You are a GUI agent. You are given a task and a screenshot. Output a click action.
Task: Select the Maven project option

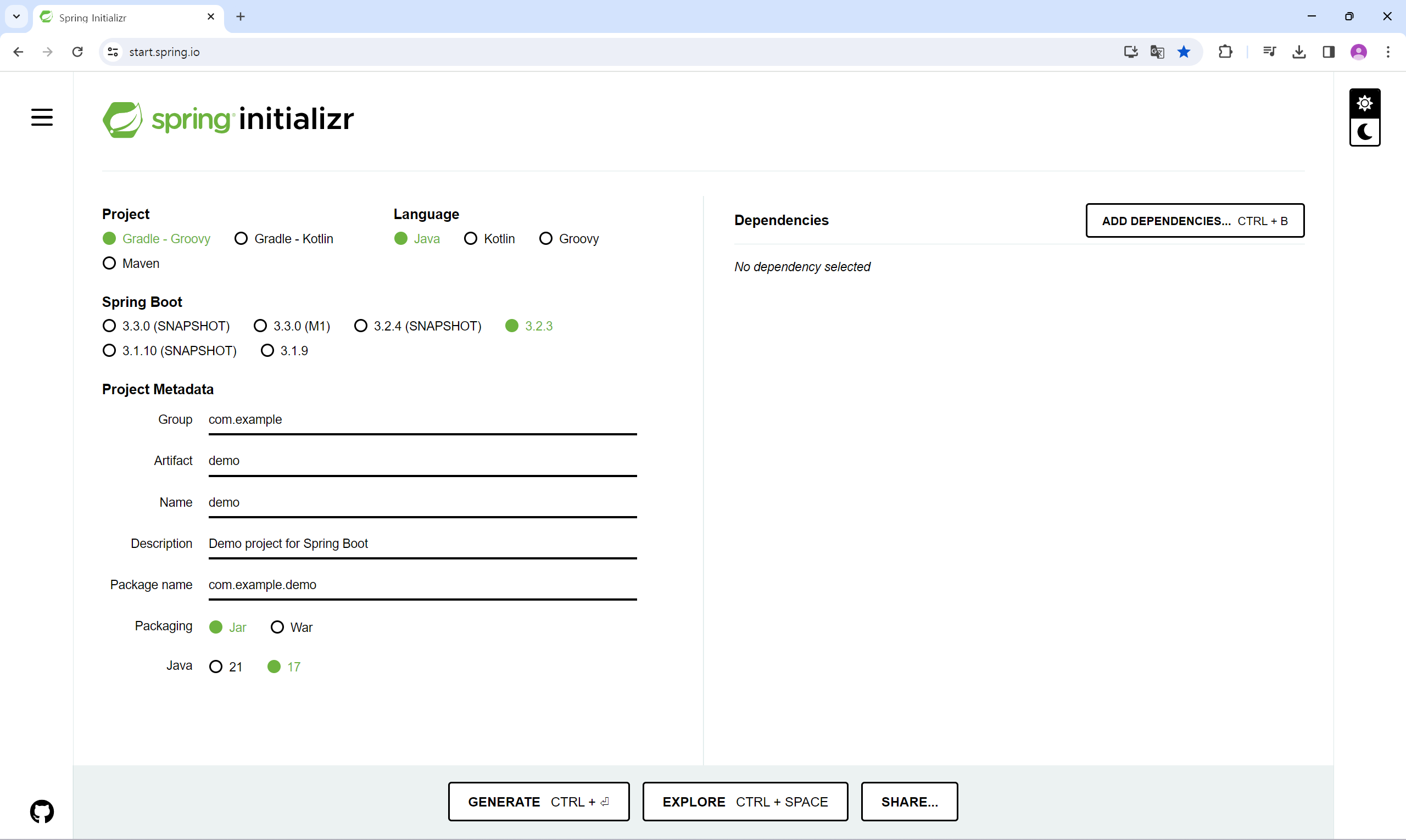109,263
